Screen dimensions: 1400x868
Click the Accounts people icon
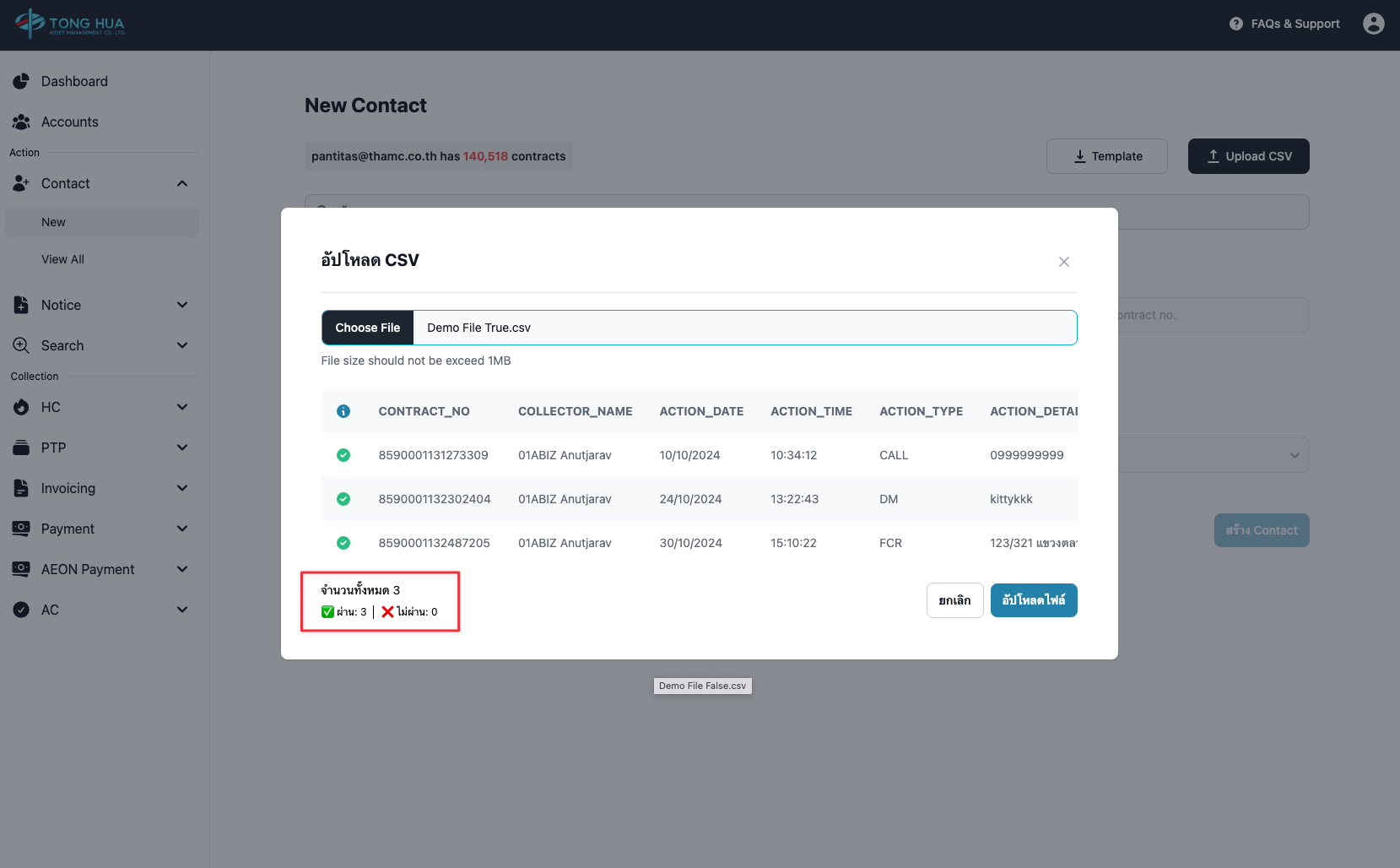point(21,122)
